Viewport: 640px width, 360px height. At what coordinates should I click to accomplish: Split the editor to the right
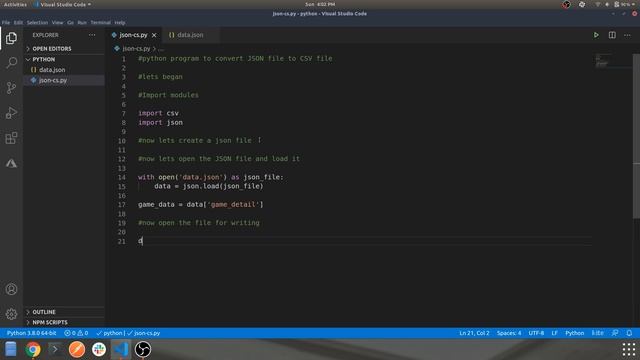pos(612,35)
